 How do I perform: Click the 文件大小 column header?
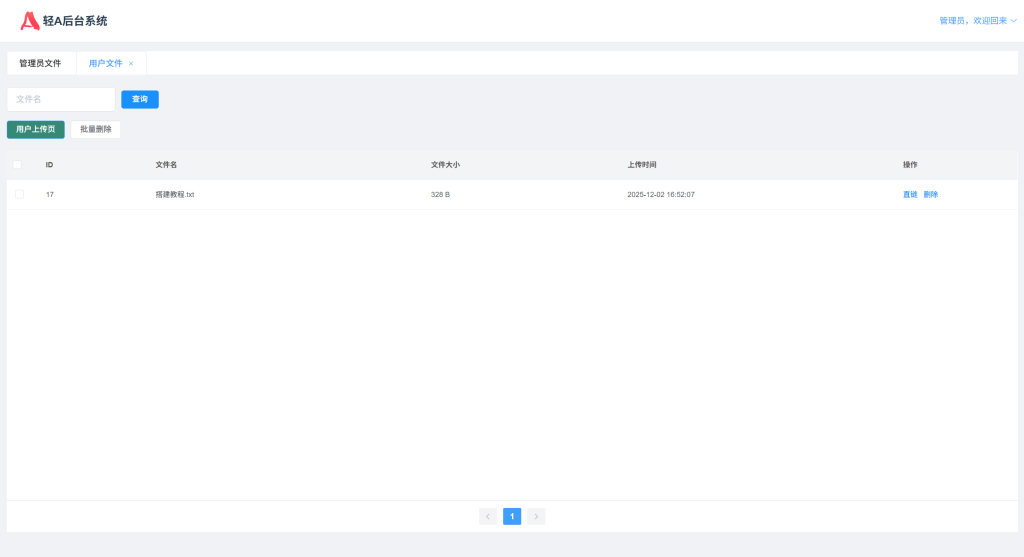(445, 164)
